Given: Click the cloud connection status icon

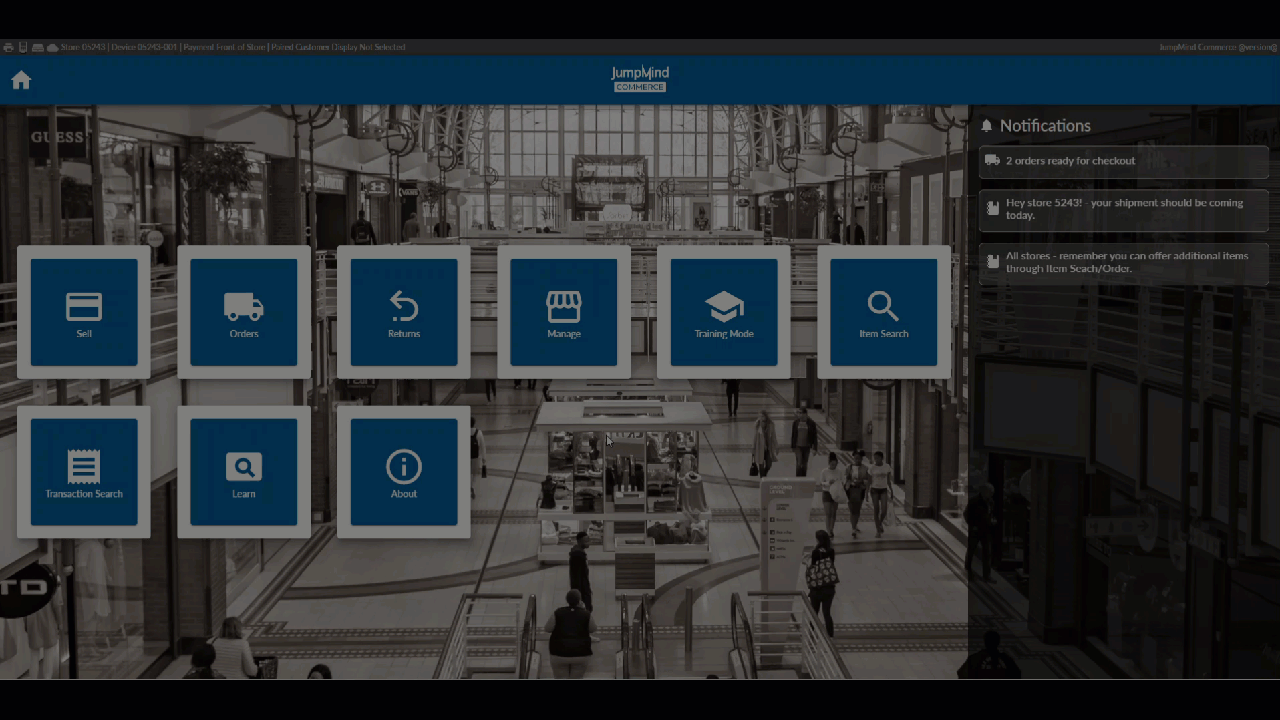Looking at the screenshot, I should click(x=52, y=47).
